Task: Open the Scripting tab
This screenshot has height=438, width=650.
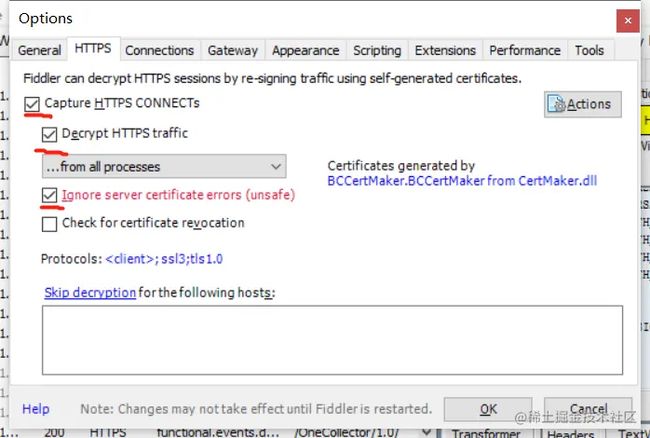Action: tap(377, 51)
